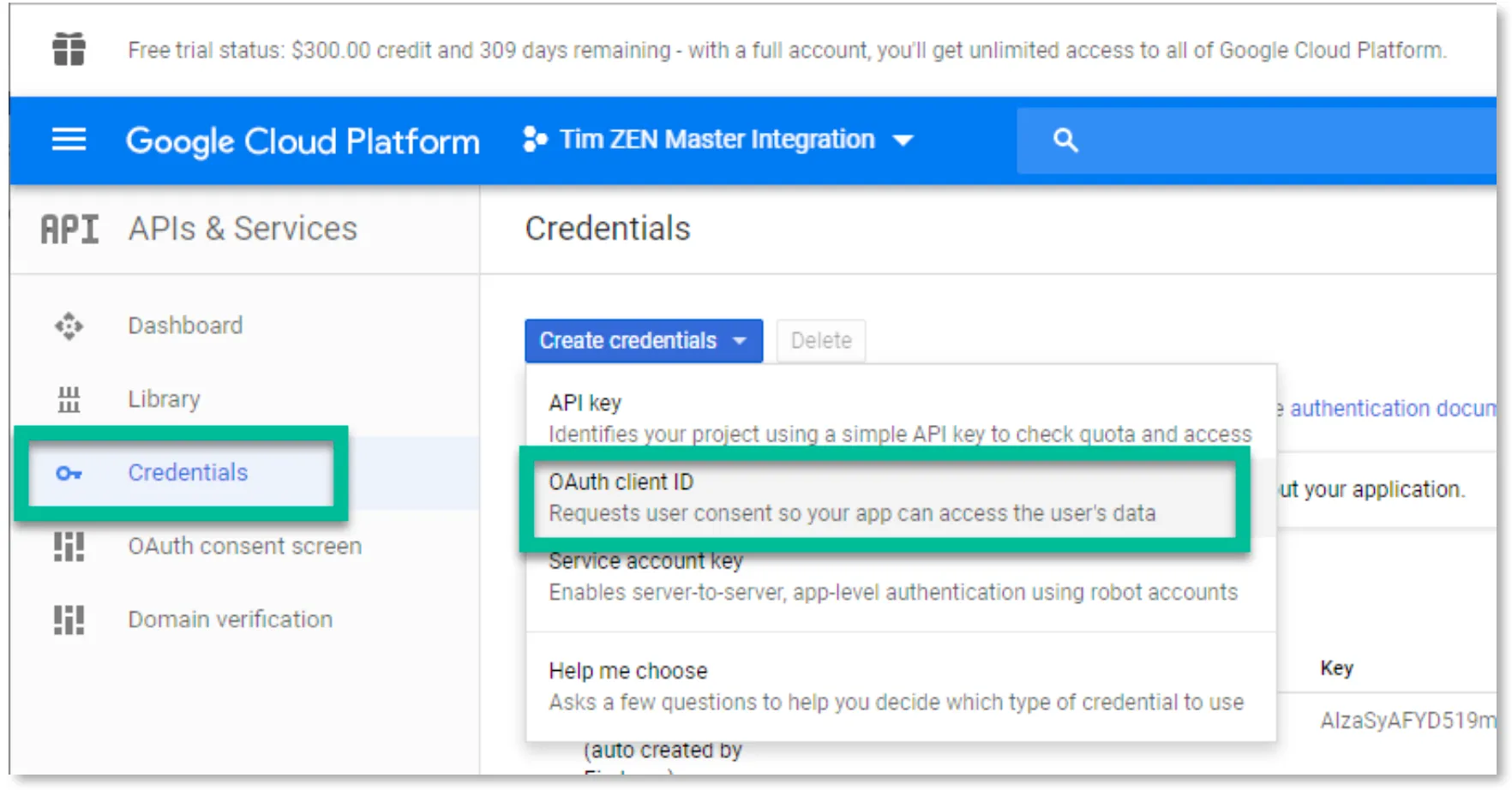Click the Key column header
Viewport: 1512px width, 790px height.
pos(1336,668)
